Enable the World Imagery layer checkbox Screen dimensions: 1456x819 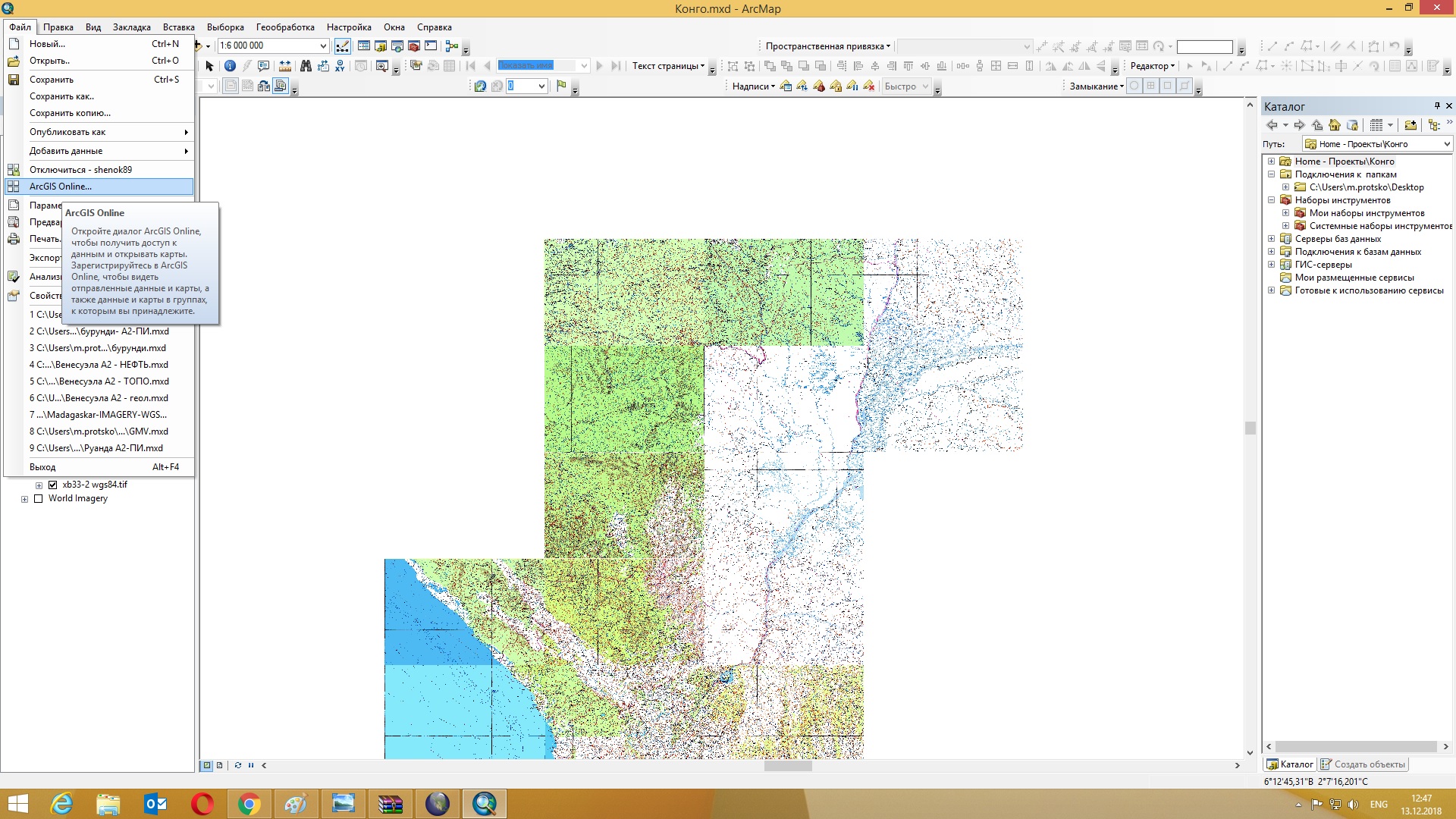coord(39,499)
